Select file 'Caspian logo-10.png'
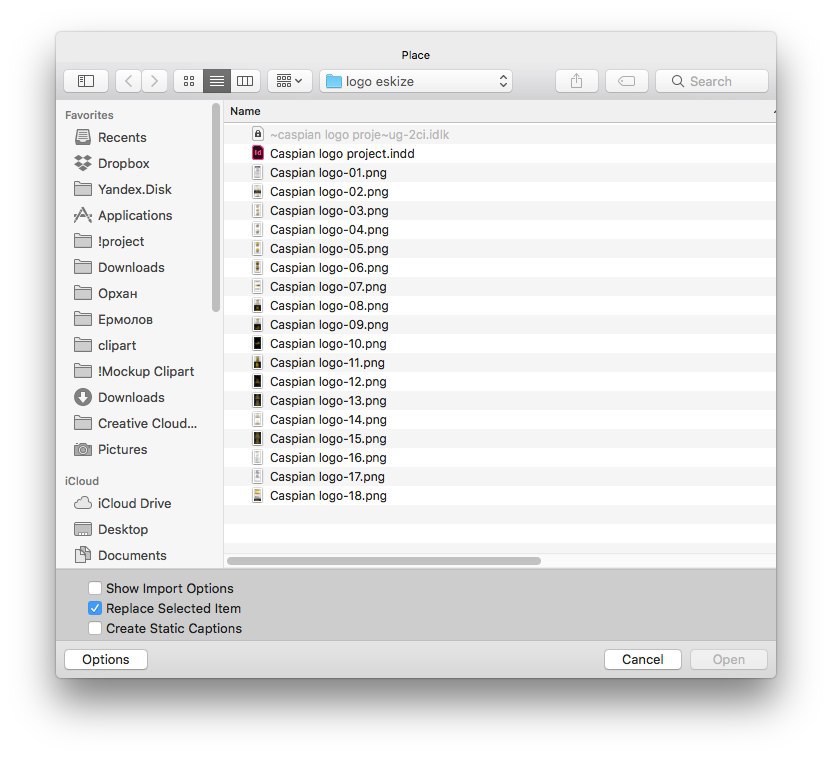 coord(499,344)
